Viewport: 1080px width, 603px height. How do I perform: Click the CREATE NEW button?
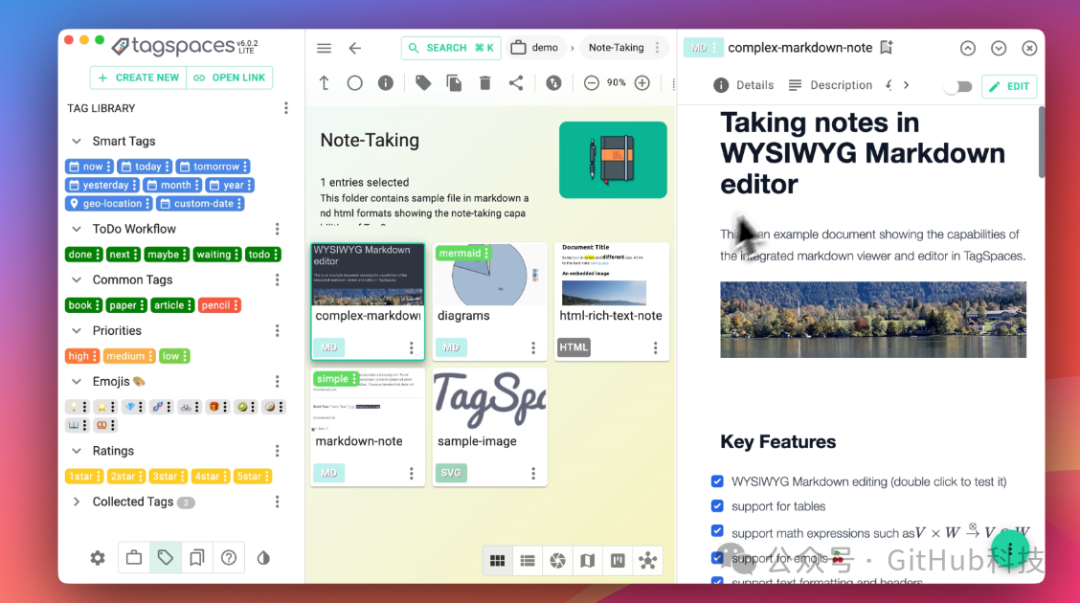pyautogui.click(x=138, y=77)
